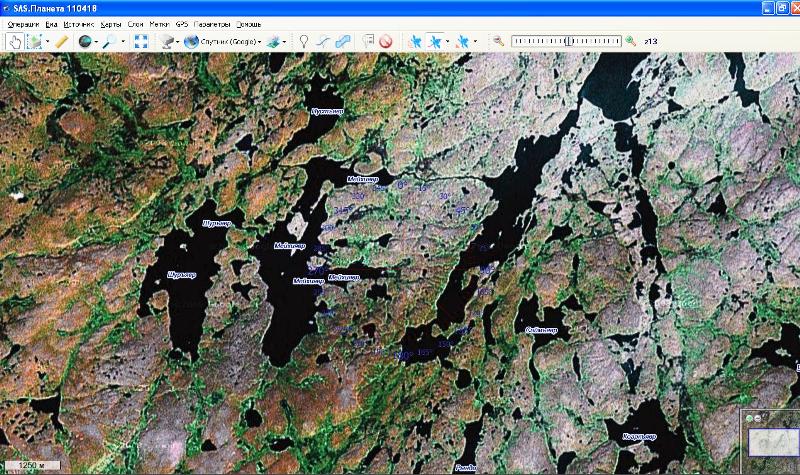The image size is (800, 475).
Task: Click the zoom out magnifier icon
Action: pyautogui.click(x=497, y=41)
